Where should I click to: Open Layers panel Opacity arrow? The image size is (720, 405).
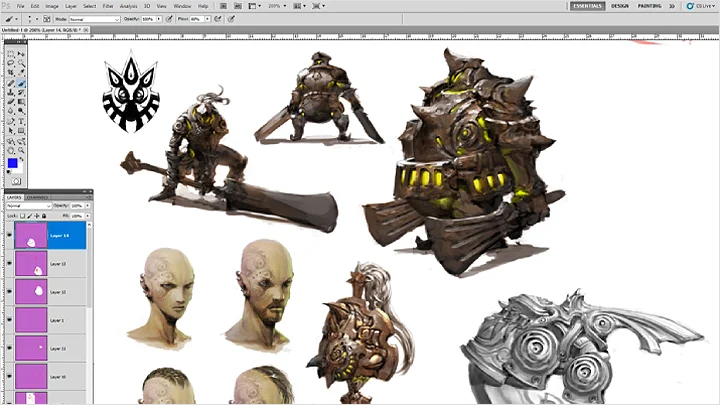click(x=88, y=206)
